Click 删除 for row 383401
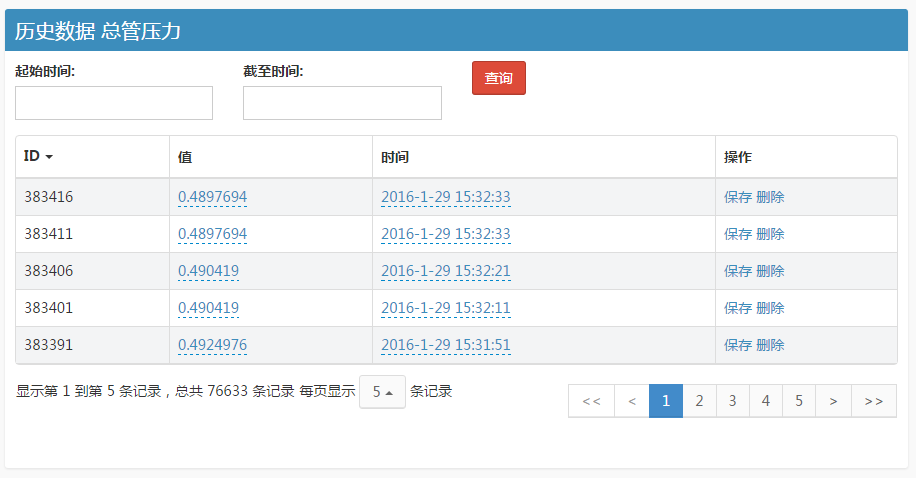Screen dimensions: 916x478 [x=770, y=307]
